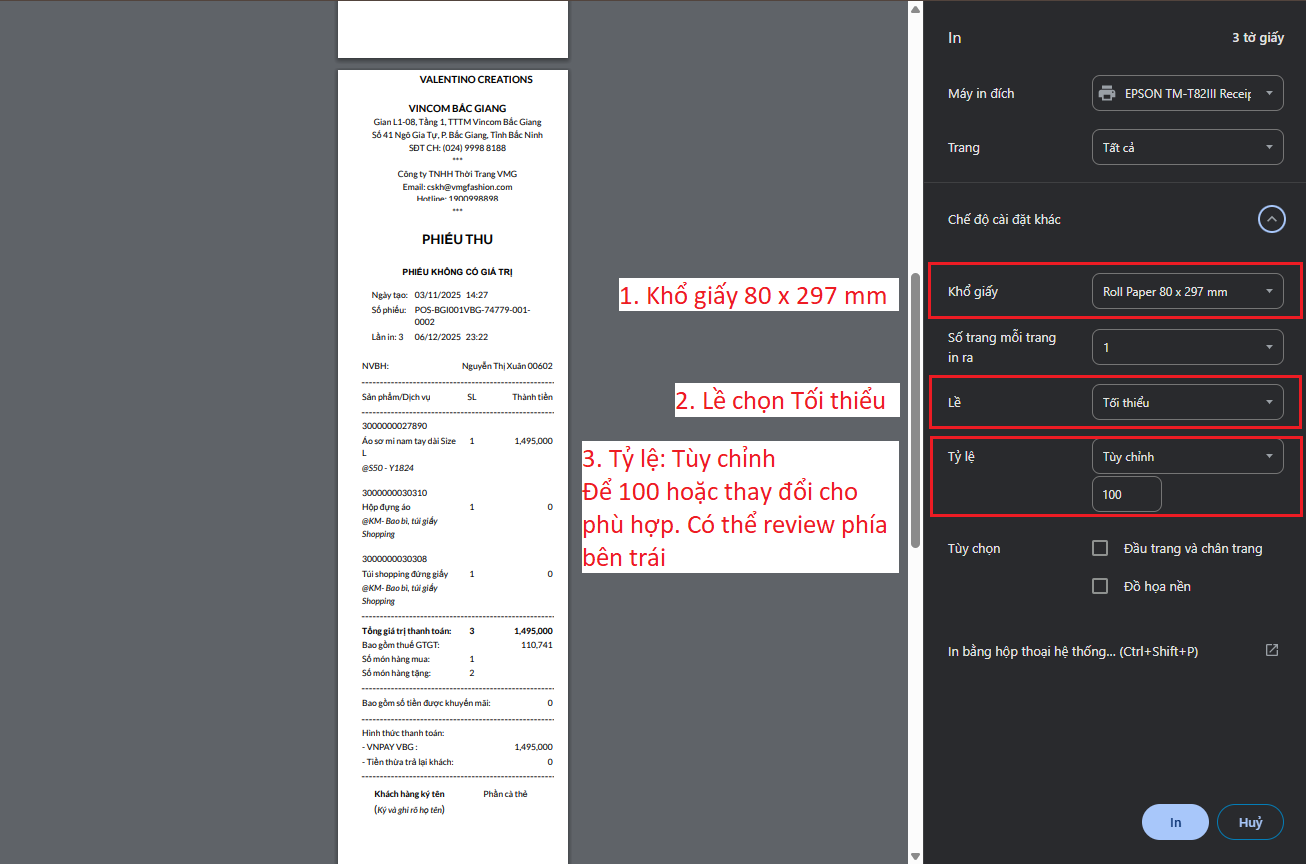The width and height of the screenshot is (1306, 864).
Task: Open 'Số trang mỗi trang in ra' dropdown
Action: click(x=1187, y=347)
